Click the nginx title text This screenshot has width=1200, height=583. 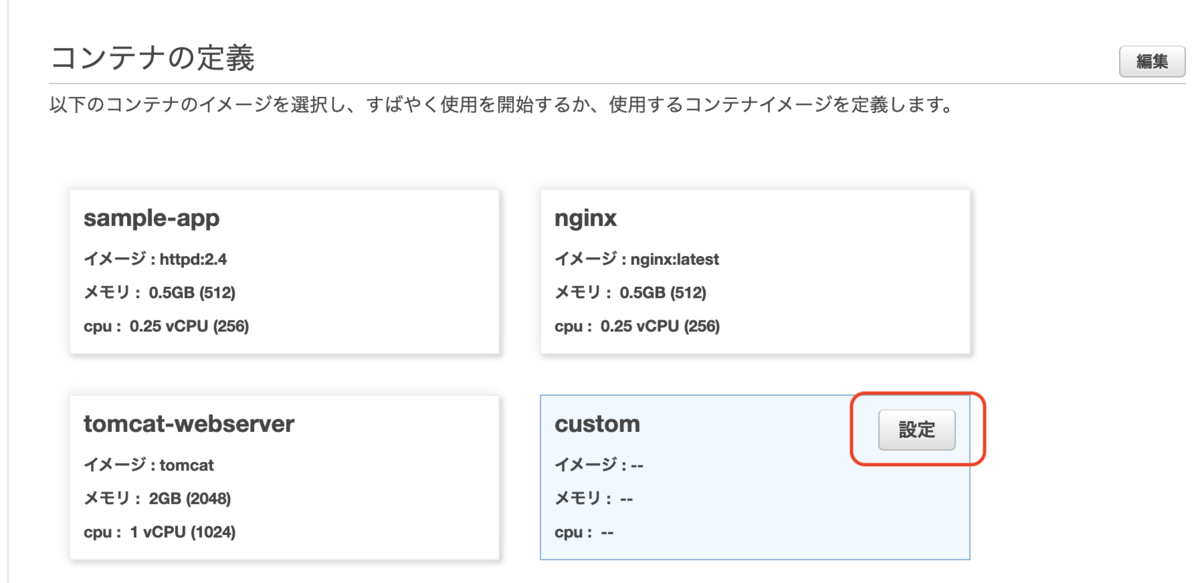[x=585, y=218]
